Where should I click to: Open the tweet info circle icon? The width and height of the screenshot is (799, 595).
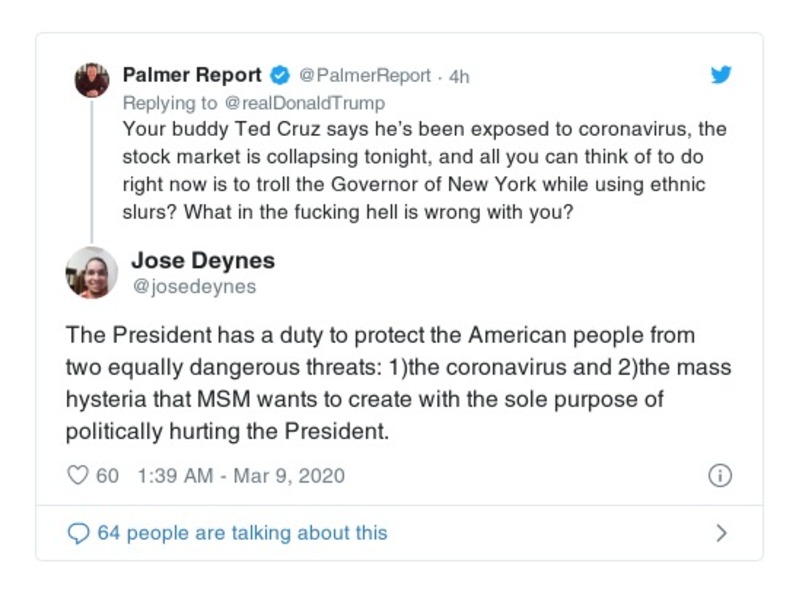click(719, 476)
